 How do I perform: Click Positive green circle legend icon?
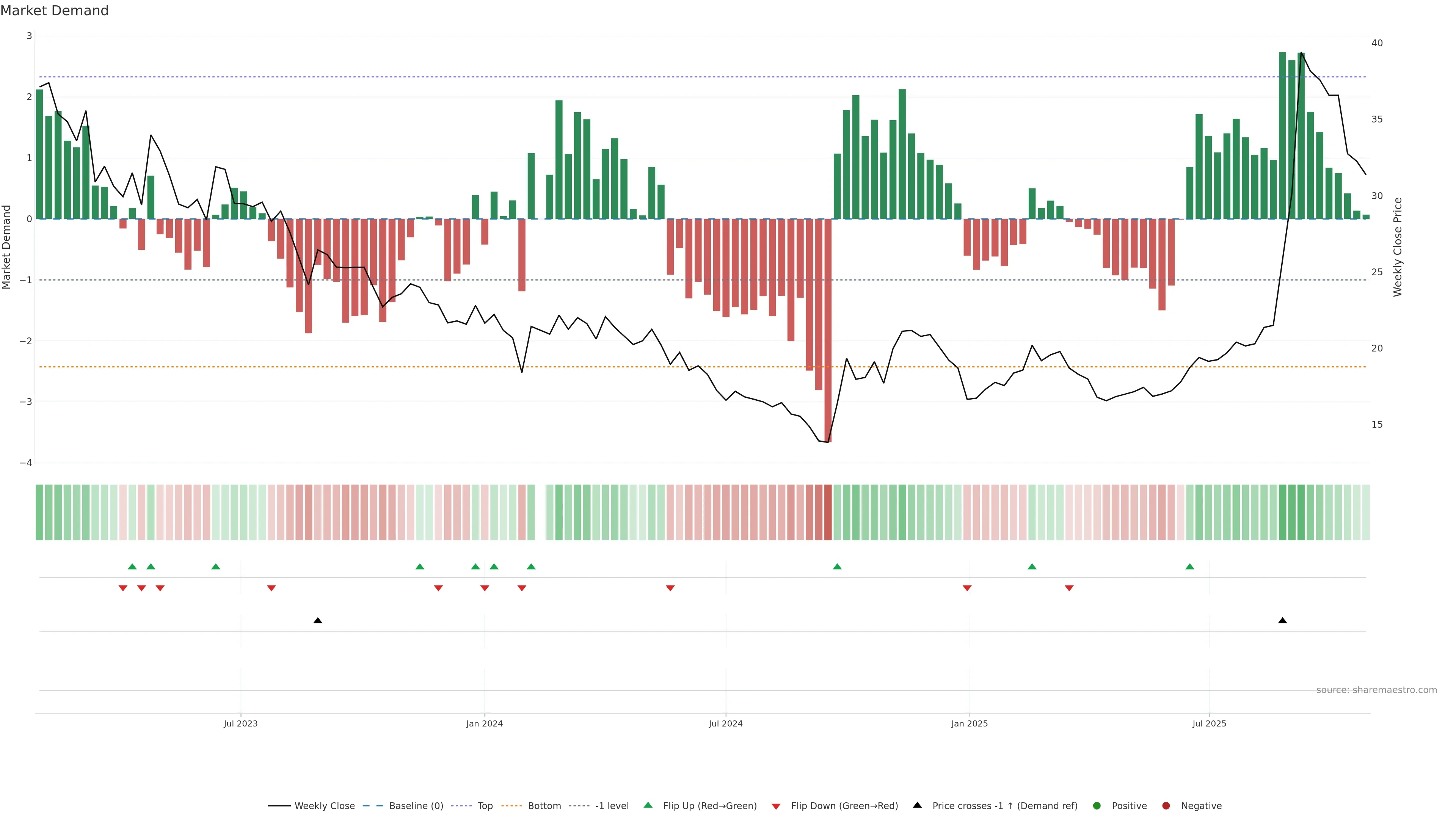[1097, 806]
